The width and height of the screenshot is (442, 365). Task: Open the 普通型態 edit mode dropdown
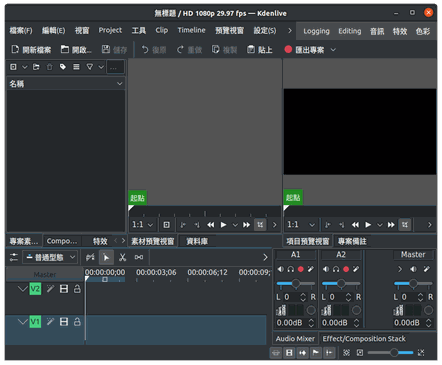pyautogui.click(x=50, y=257)
